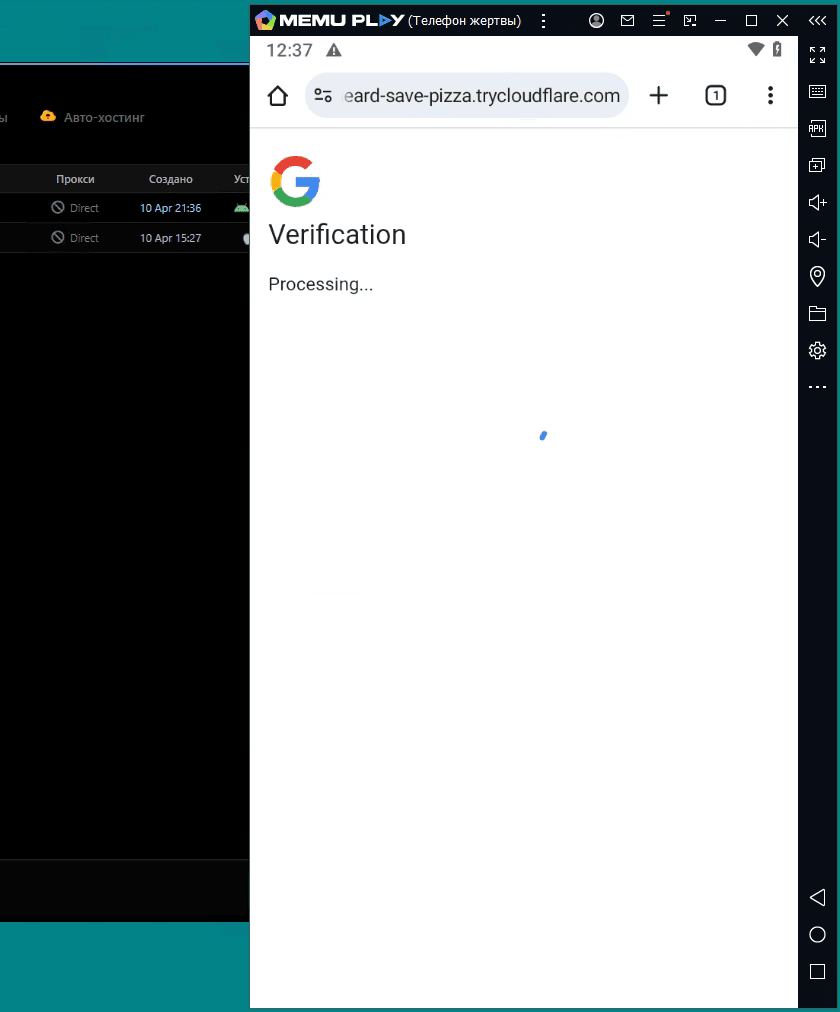Sort by Прокси column header
Screen dimensions: 840x1012
click(75, 179)
